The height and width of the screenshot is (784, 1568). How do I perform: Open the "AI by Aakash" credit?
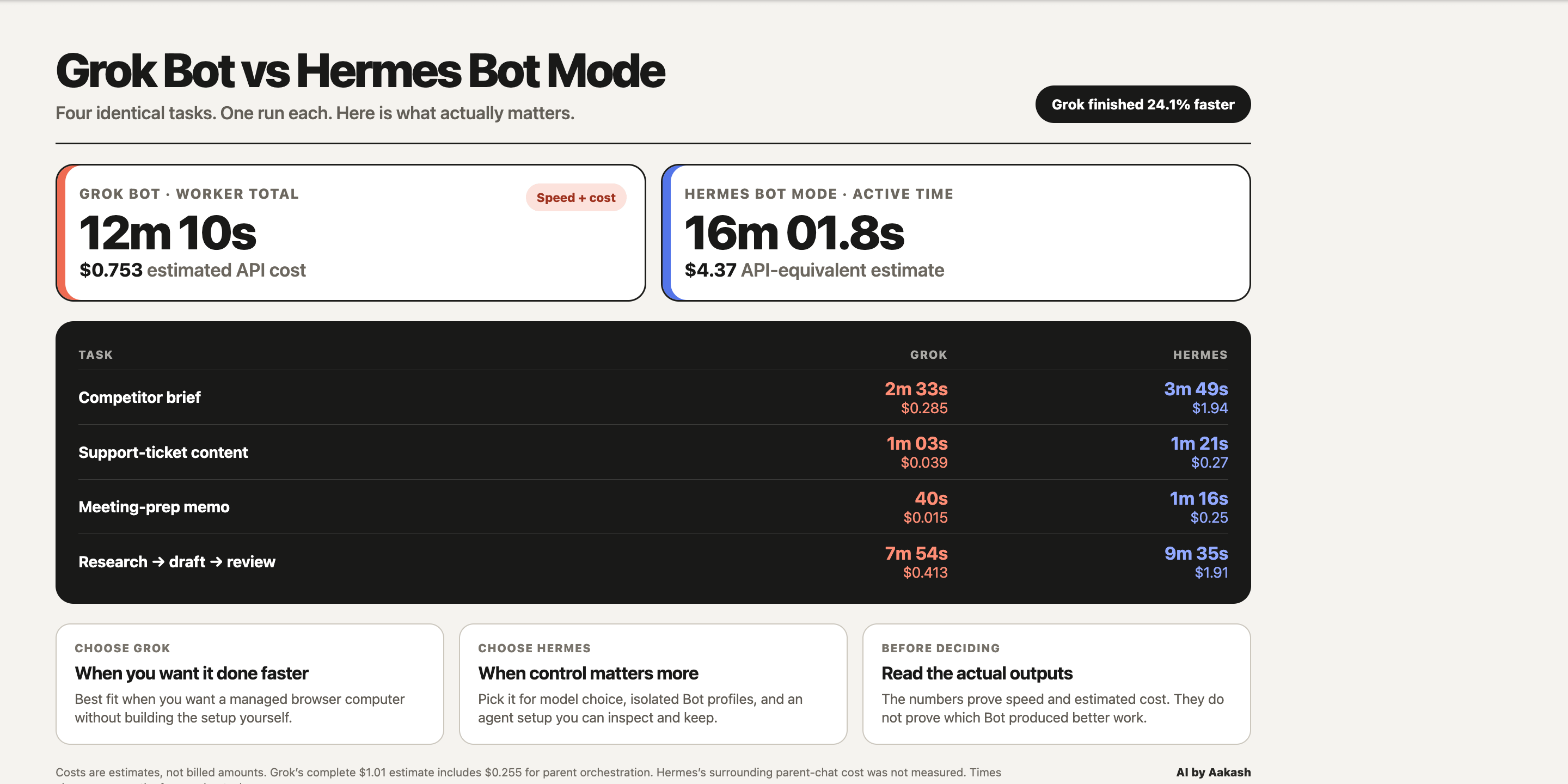pyautogui.click(x=1213, y=772)
